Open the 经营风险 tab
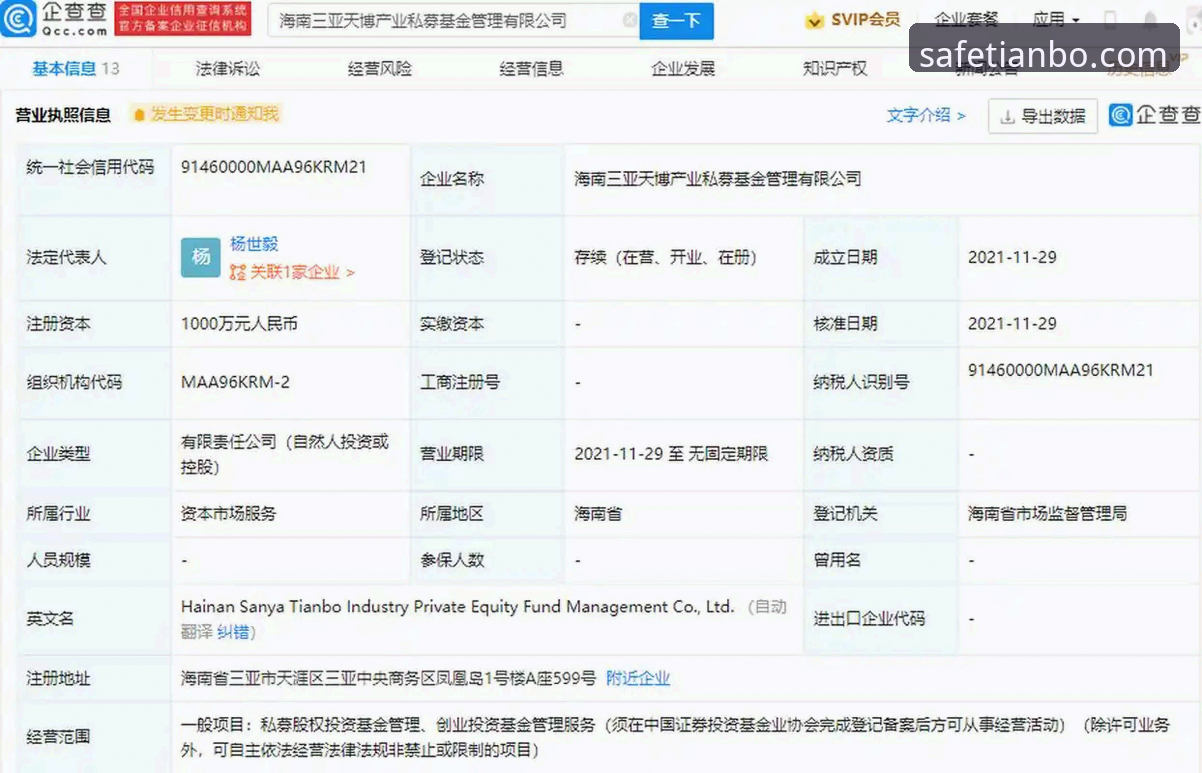This screenshot has height=773, width=1202. click(379, 68)
